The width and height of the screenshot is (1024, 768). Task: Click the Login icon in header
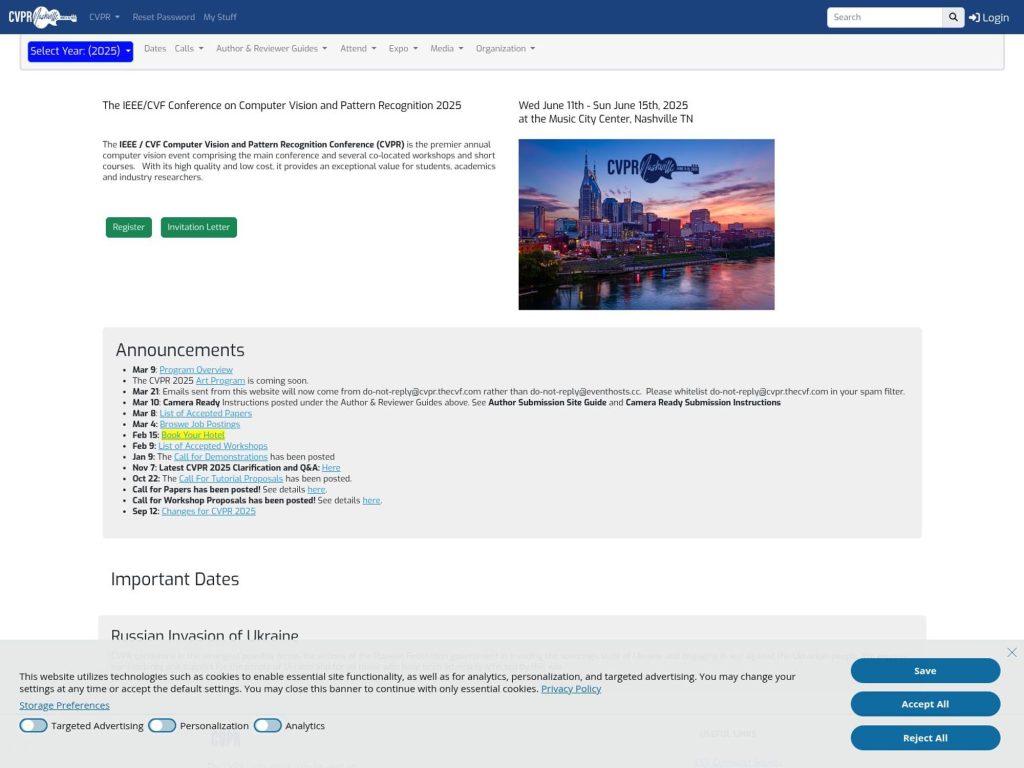[974, 17]
